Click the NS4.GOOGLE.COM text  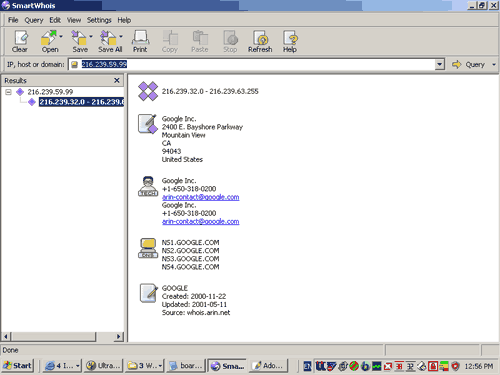(190, 267)
